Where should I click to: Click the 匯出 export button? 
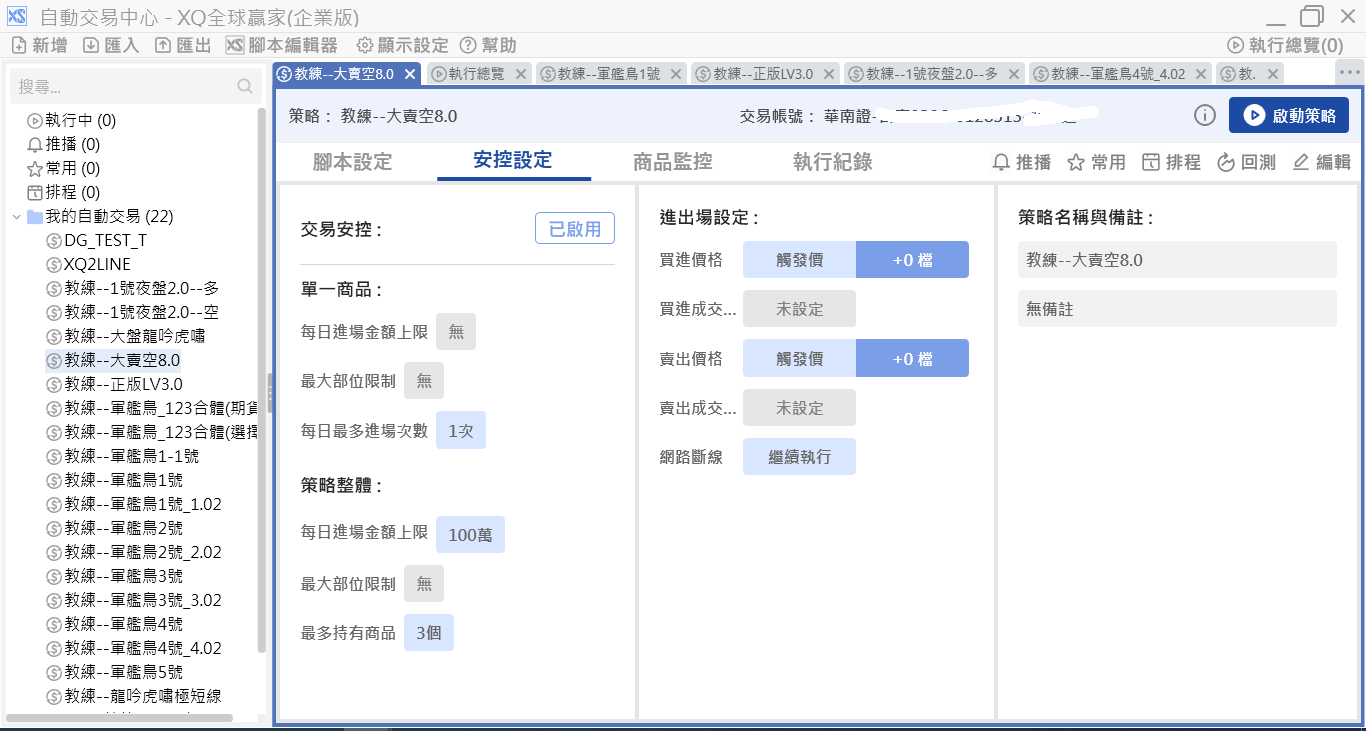183,45
